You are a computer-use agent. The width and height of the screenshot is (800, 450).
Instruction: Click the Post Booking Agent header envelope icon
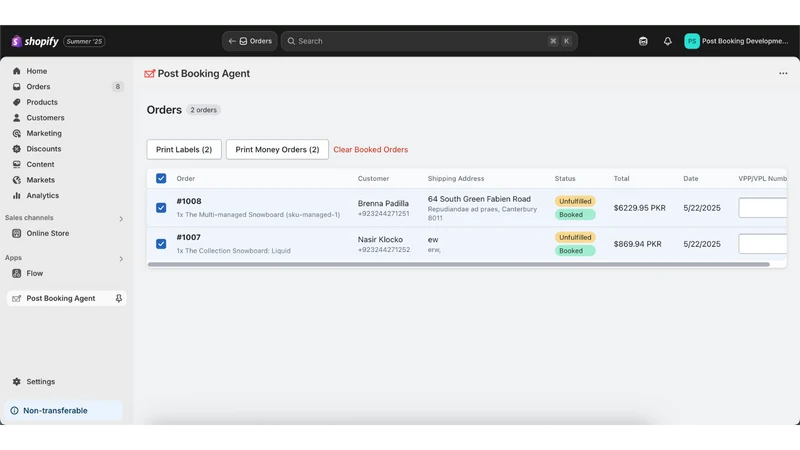(x=149, y=74)
